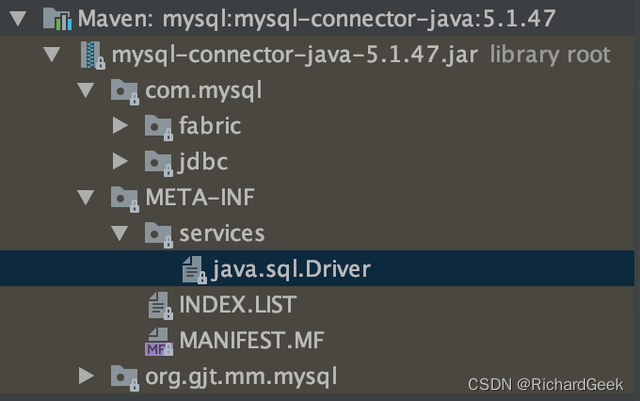Image resolution: width=640 pixels, height=401 pixels.
Task: Click the Maven library bar-chart icon
Action: pyautogui.click(x=57, y=18)
